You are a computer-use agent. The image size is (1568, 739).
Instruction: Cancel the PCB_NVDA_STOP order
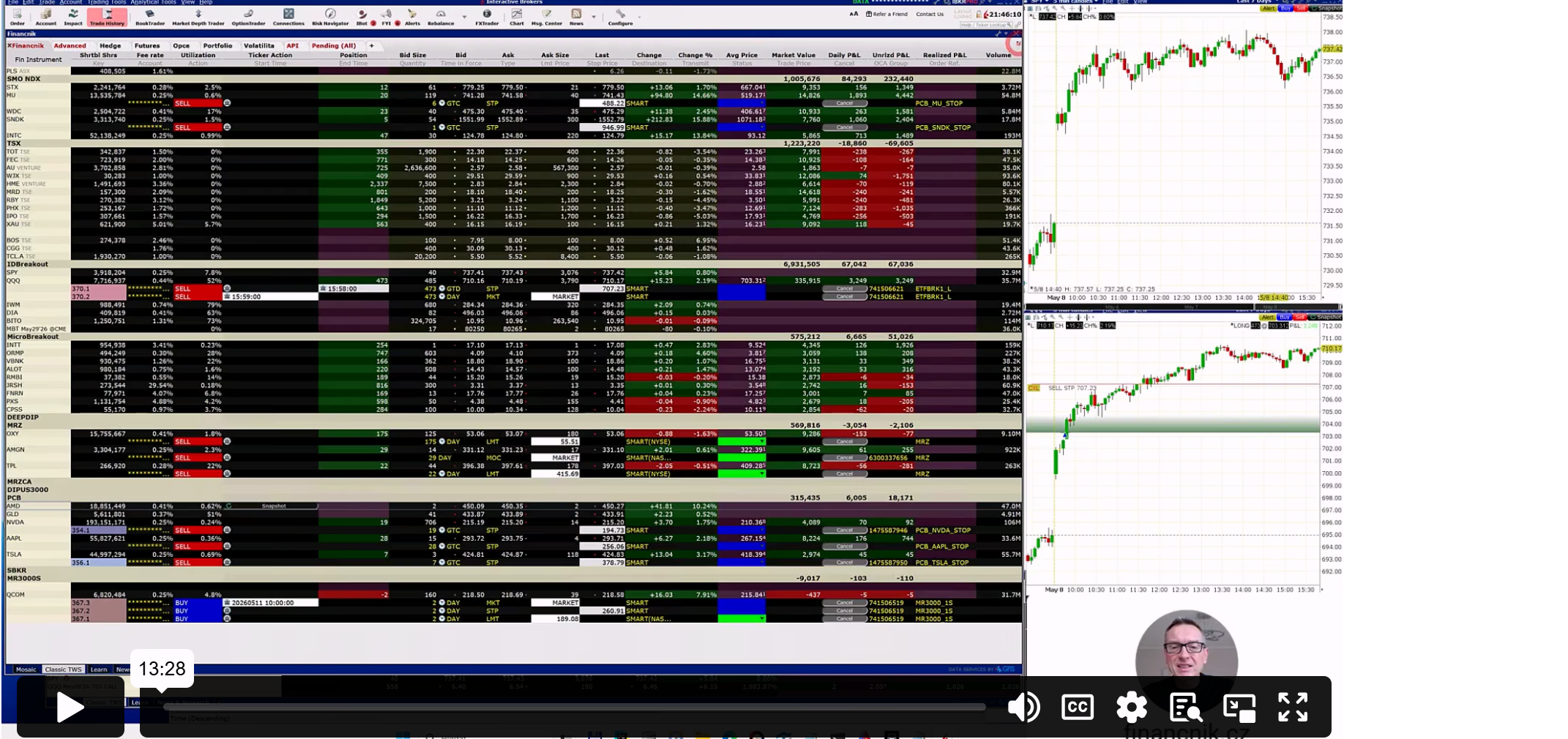[x=845, y=530]
